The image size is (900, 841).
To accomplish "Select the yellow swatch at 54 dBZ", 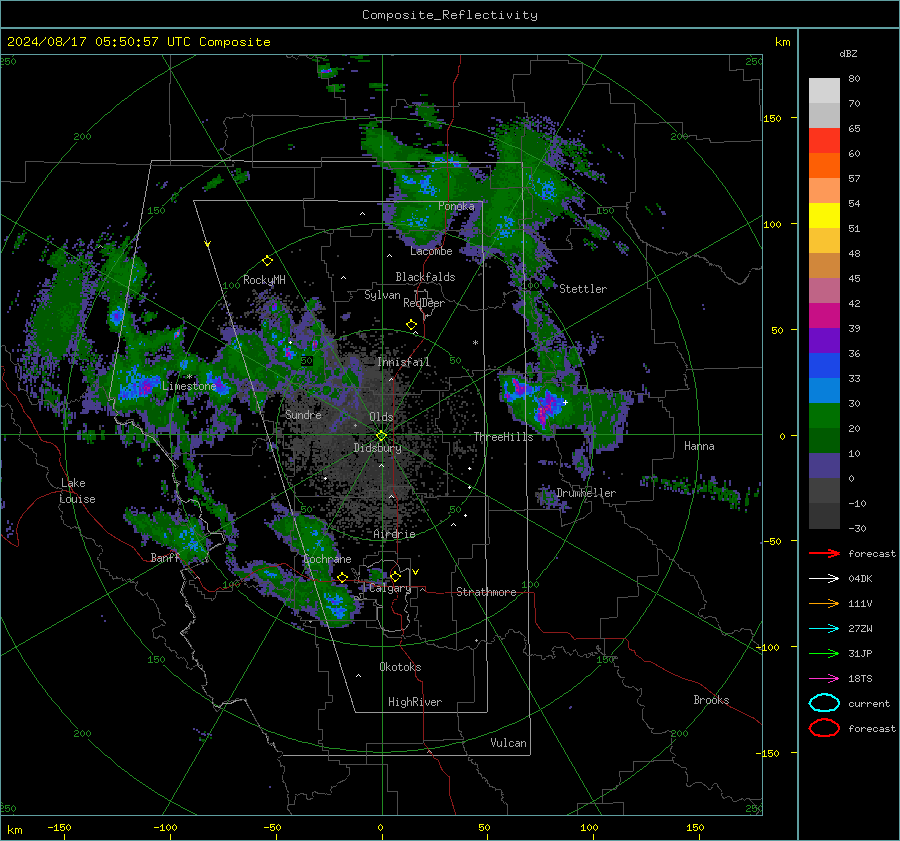I will click(824, 215).
